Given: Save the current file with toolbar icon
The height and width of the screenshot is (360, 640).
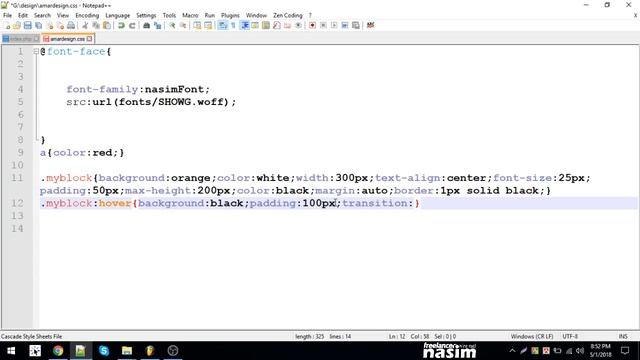Looking at the screenshot, I should click(27, 25).
